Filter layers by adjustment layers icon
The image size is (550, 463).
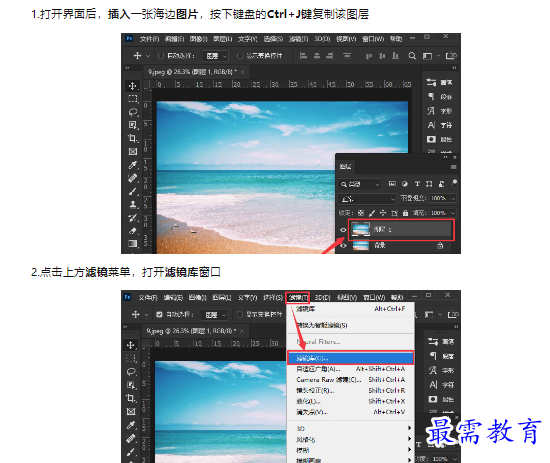(405, 184)
